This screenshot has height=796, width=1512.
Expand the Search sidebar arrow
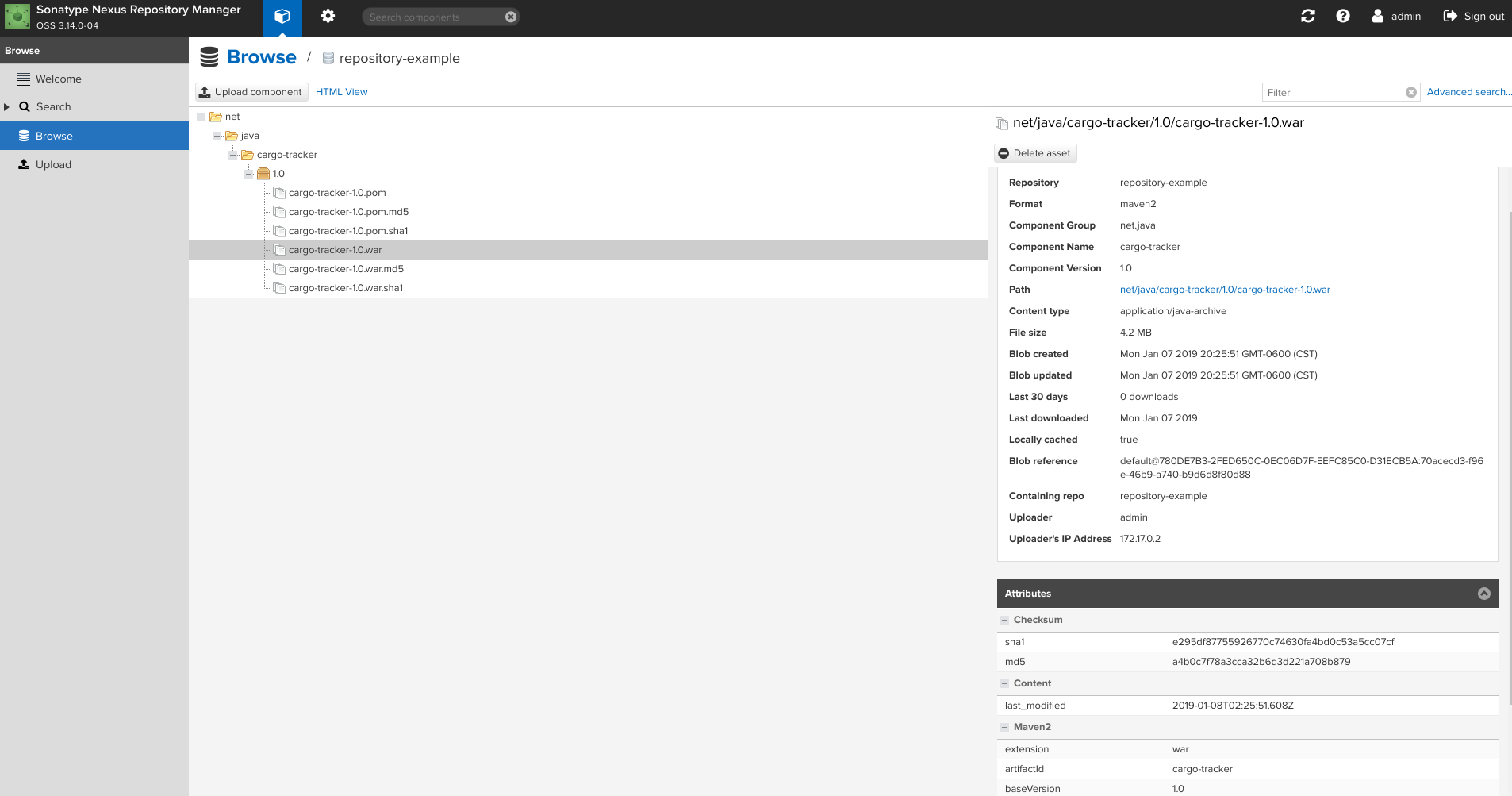6,107
